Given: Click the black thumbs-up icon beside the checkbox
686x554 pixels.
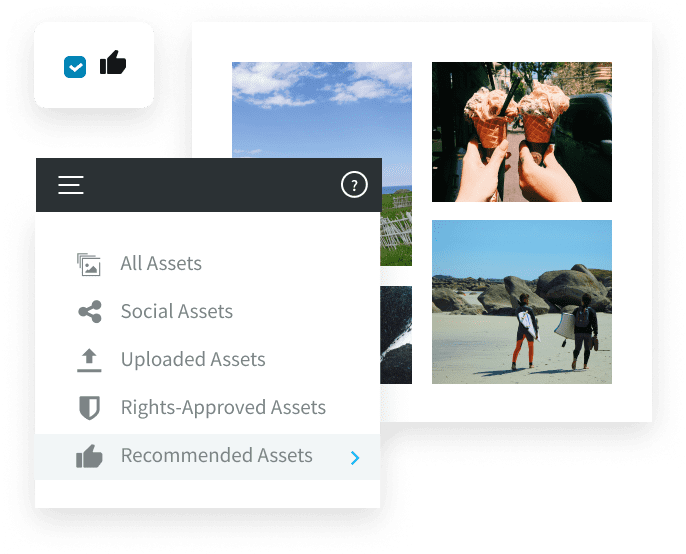Looking at the screenshot, I should [113, 63].
